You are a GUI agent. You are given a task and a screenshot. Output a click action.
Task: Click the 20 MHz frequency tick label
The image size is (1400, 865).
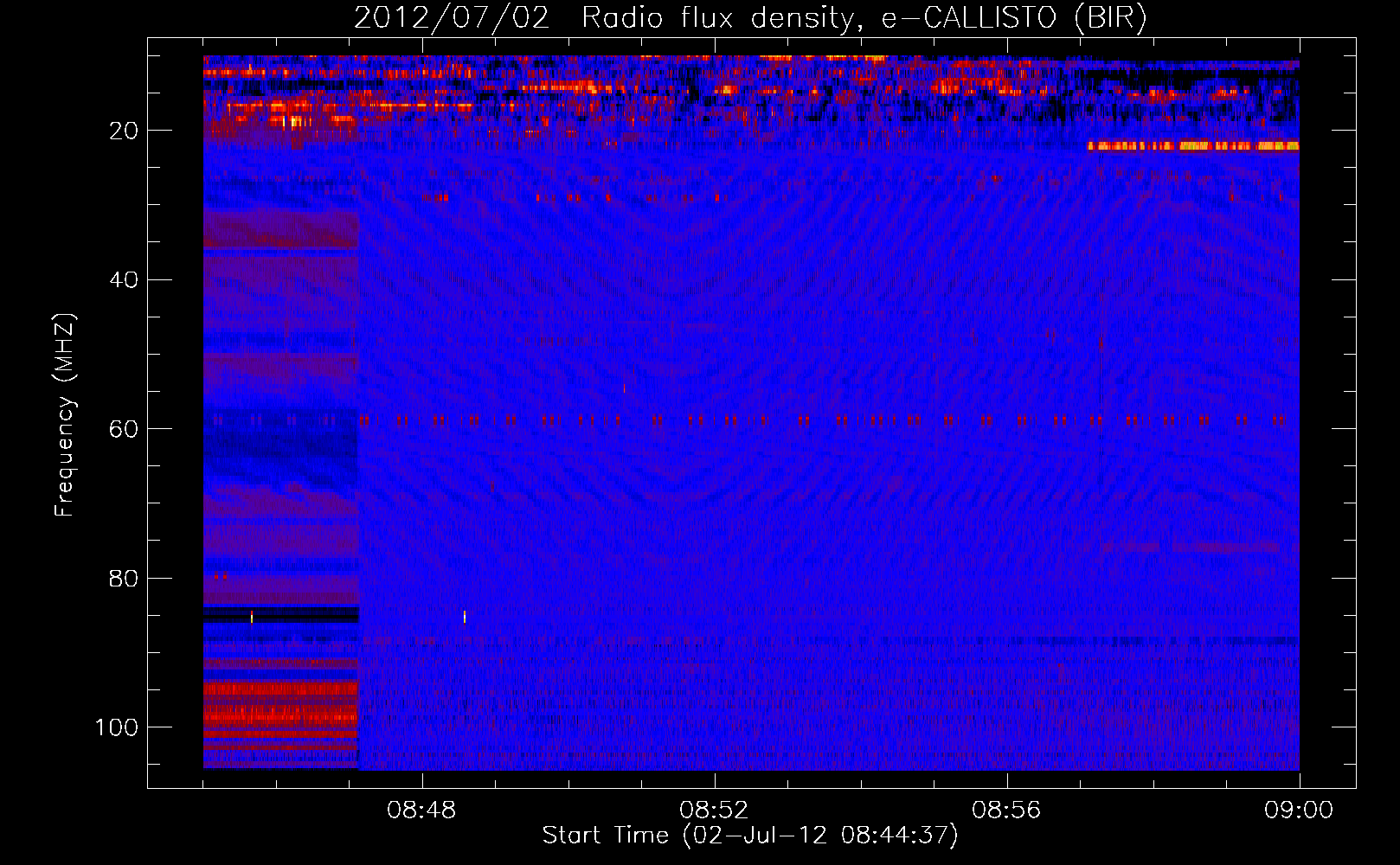(125, 131)
